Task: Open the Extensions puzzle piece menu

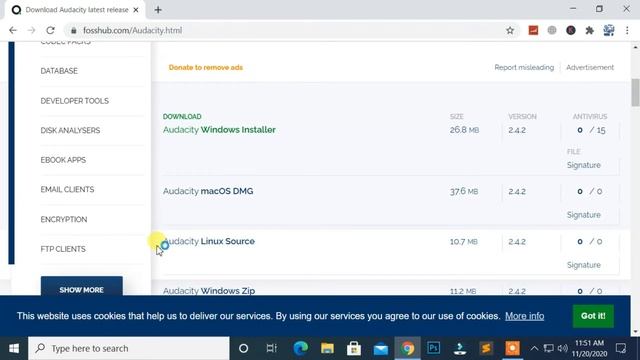Action: [x=589, y=30]
